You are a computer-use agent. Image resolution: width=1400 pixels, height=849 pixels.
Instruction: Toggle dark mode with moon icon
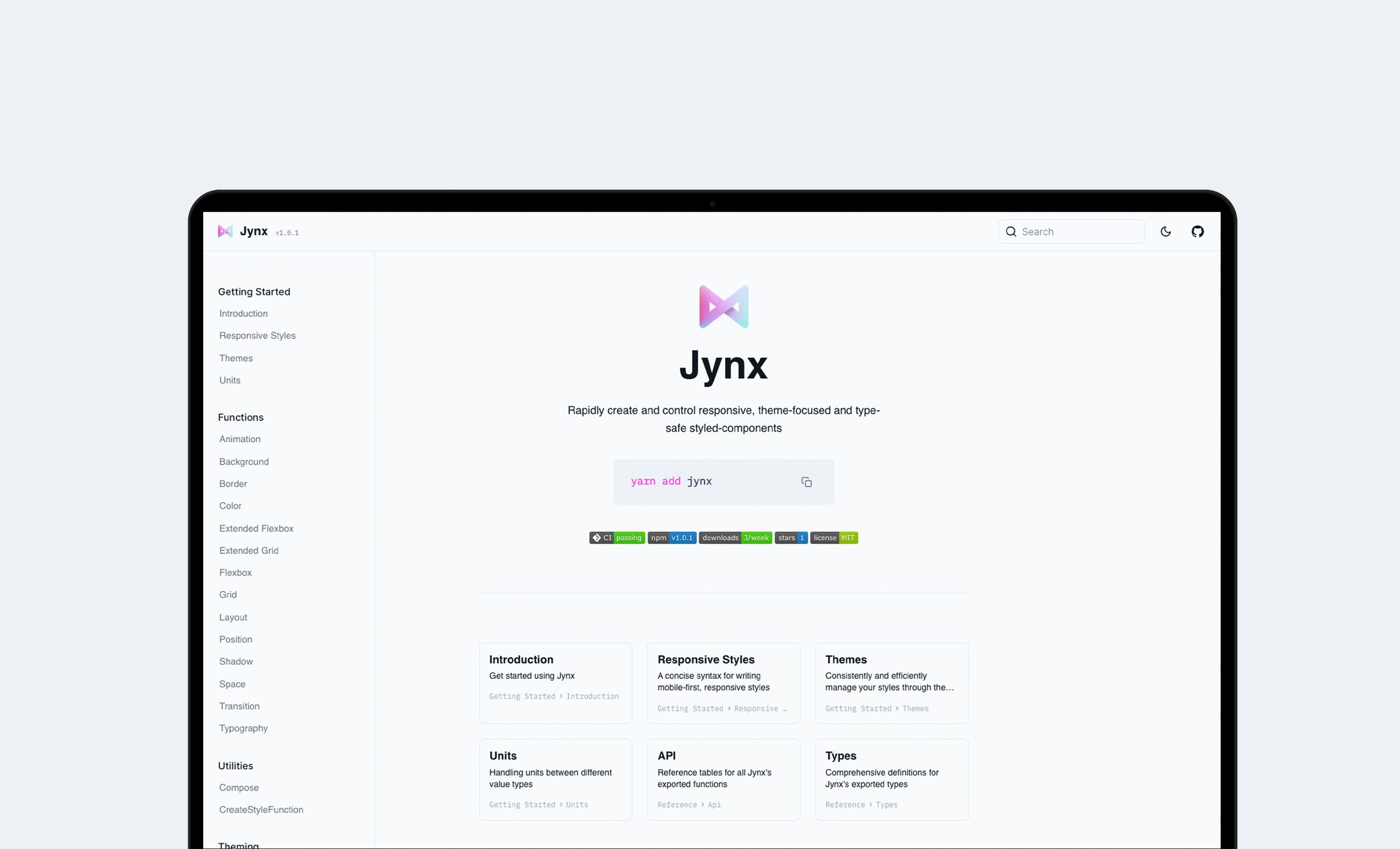pos(1165,231)
